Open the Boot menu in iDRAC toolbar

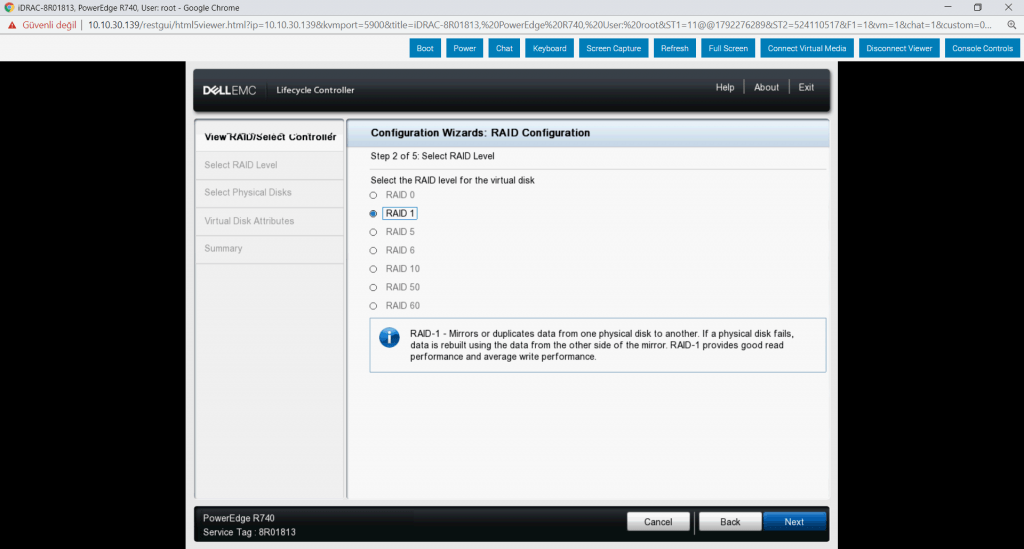click(x=425, y=48)
